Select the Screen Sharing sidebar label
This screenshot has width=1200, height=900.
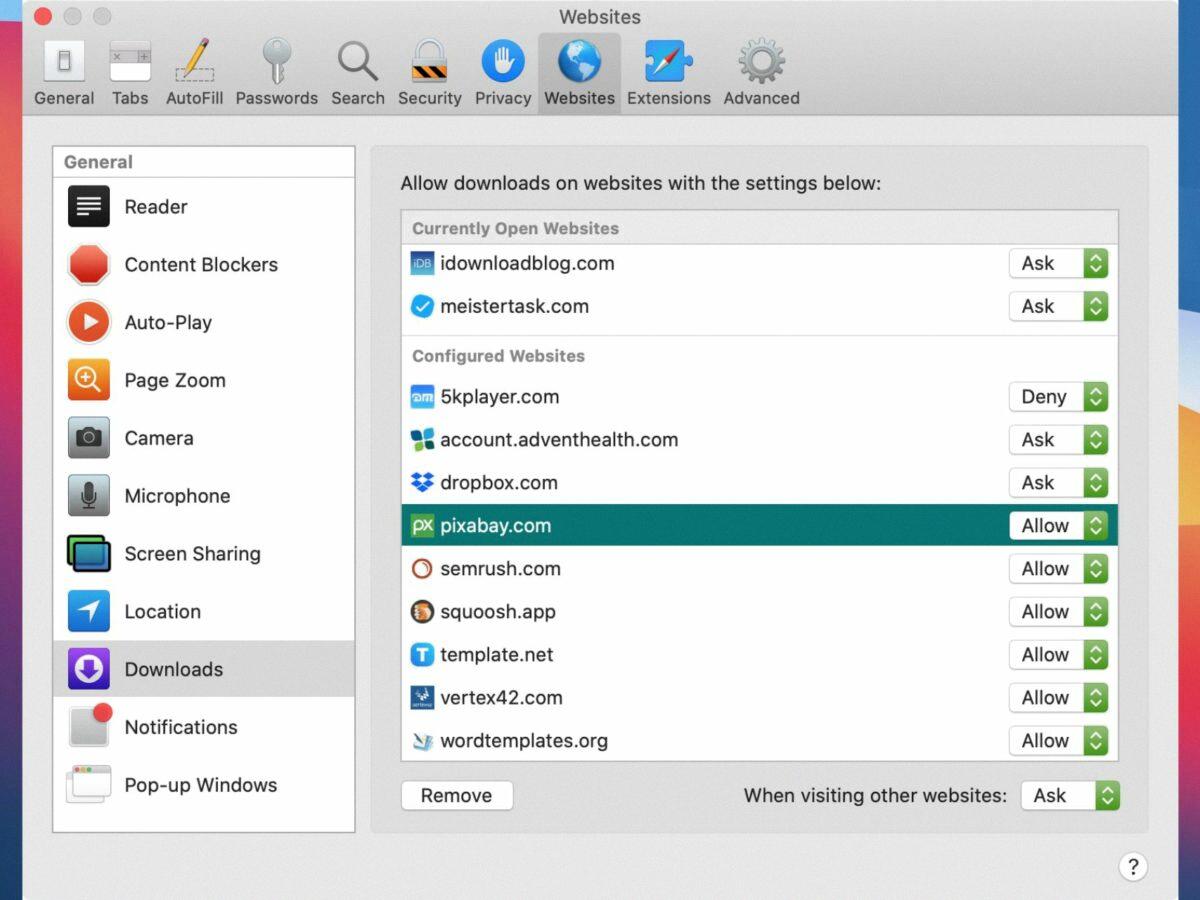tap(192, 554)
